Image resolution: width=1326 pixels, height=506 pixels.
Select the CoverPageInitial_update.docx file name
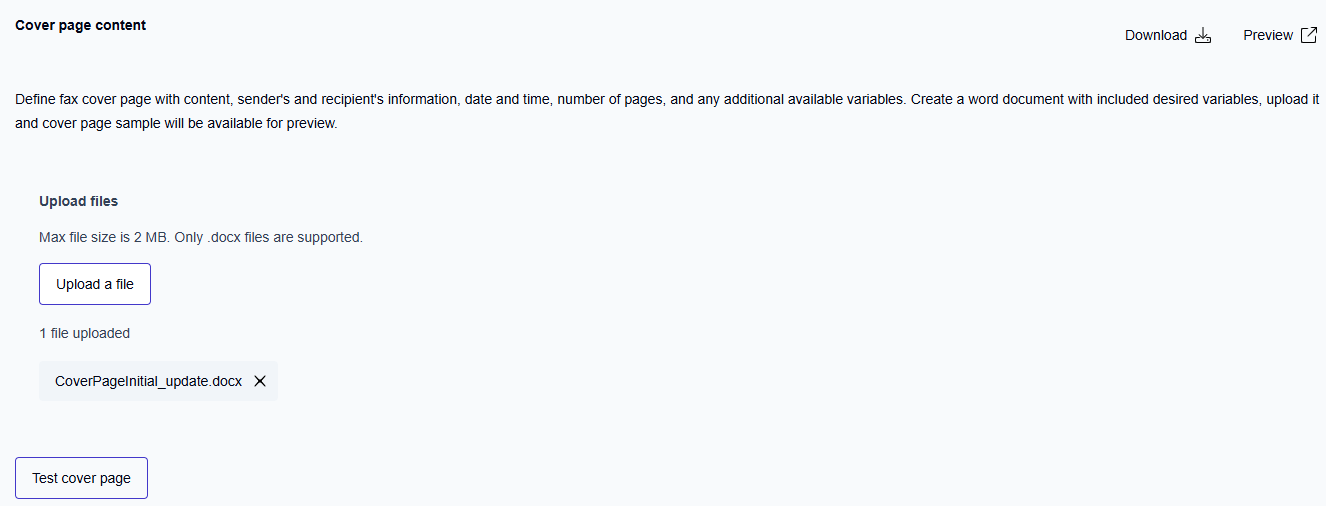pos(148,381)
